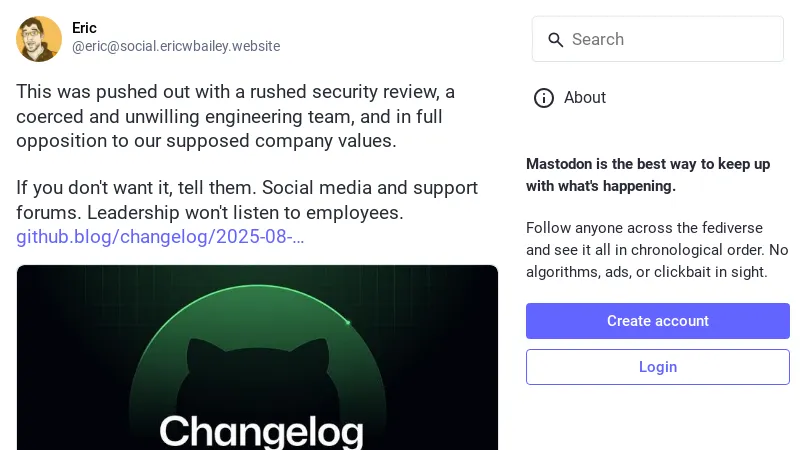Click the "algorithms, ads, or clickbait" line
This screenshot has width=800, height=450.
(x=646, y=272)
